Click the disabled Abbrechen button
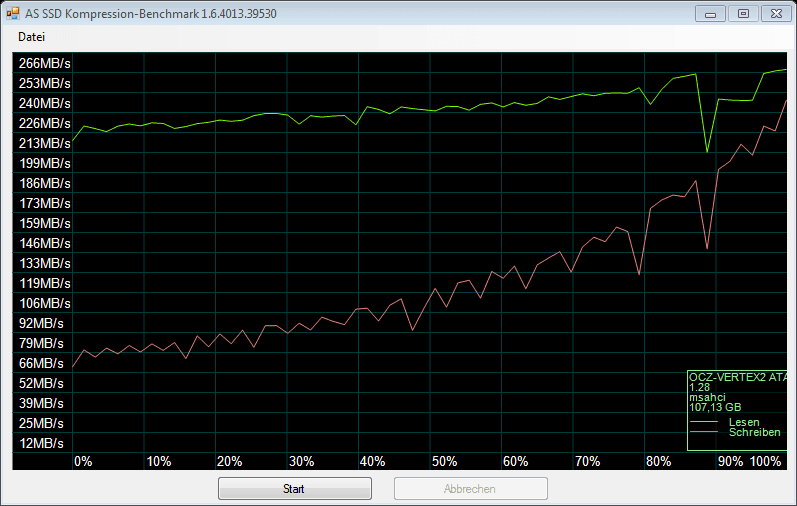 click(471, 489)
